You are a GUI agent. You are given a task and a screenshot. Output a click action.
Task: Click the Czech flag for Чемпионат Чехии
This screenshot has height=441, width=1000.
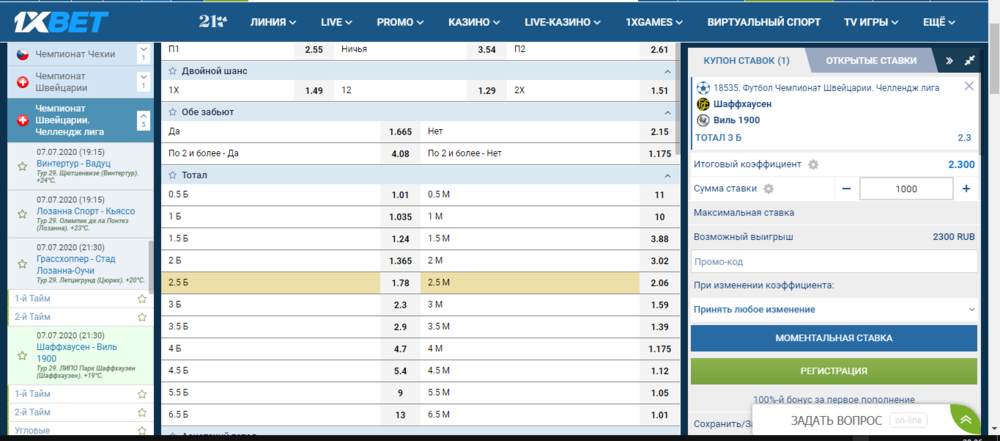point(22,55)
